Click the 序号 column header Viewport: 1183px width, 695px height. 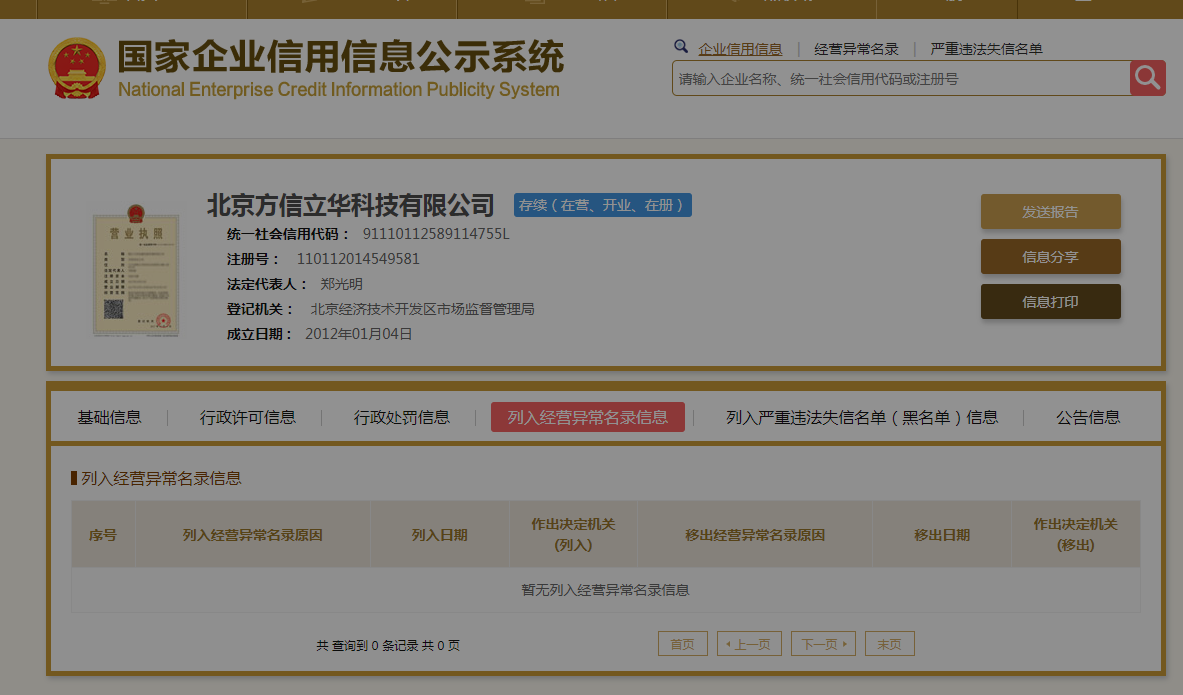[103, 534]
